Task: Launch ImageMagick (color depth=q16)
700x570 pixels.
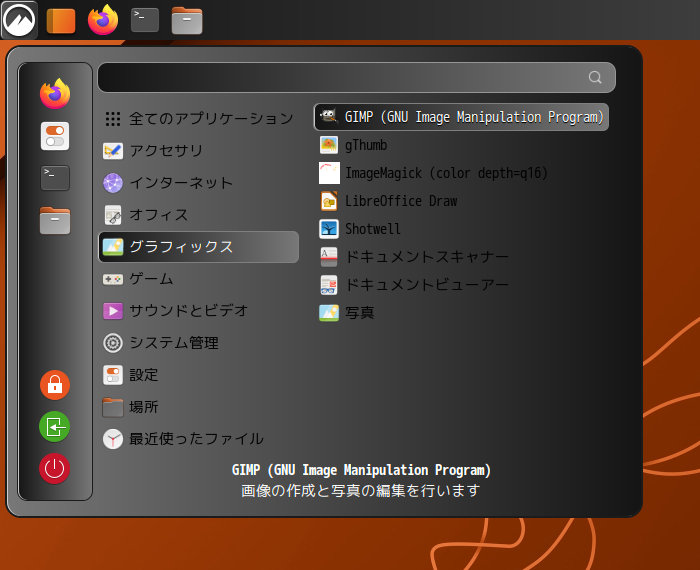Action: 461,173
